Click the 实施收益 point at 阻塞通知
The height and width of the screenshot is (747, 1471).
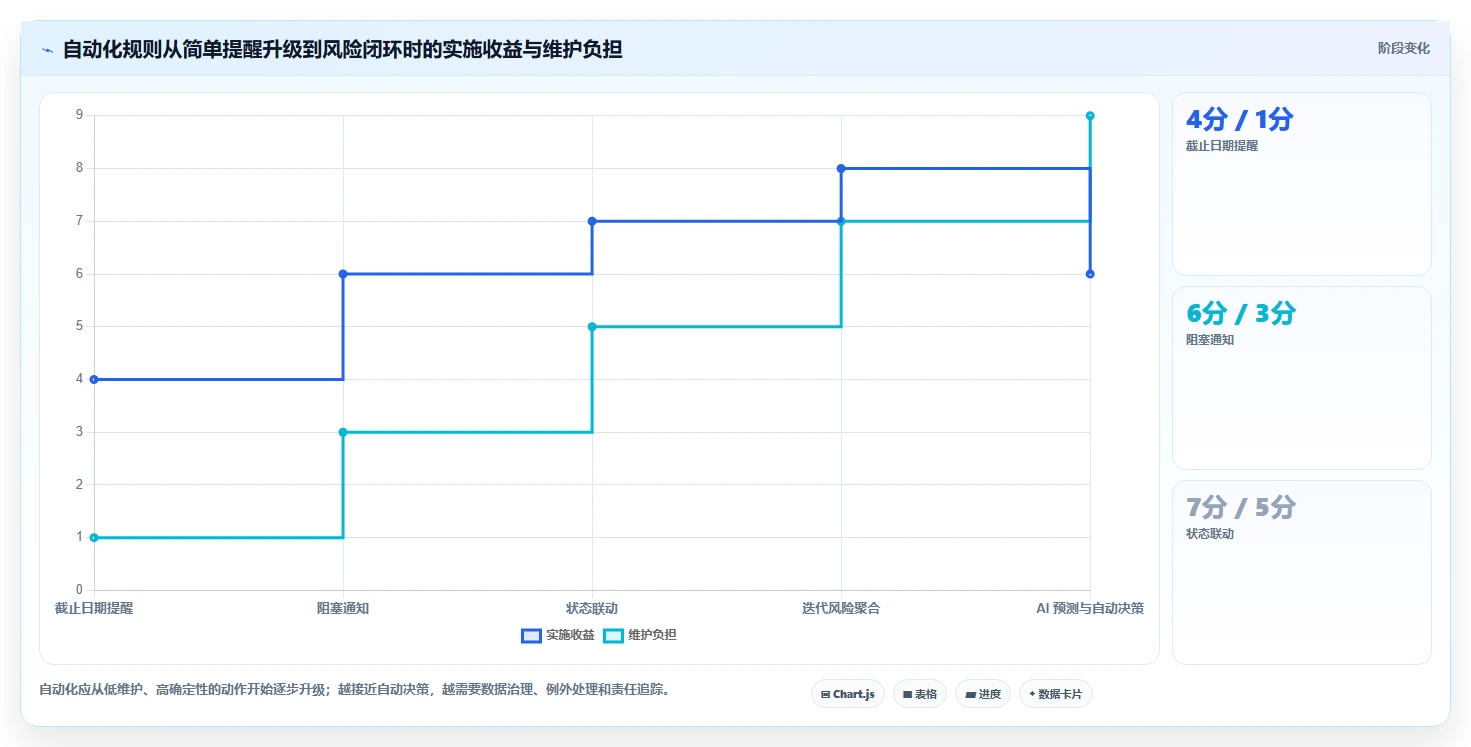click(x=343, y=274)
